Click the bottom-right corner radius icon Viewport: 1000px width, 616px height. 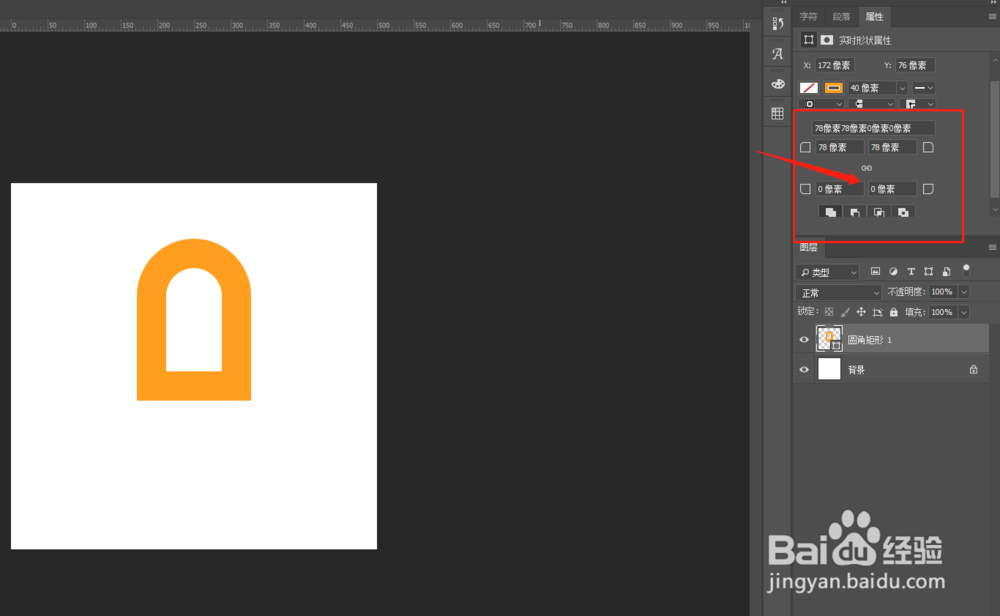[x=929, y=189]
